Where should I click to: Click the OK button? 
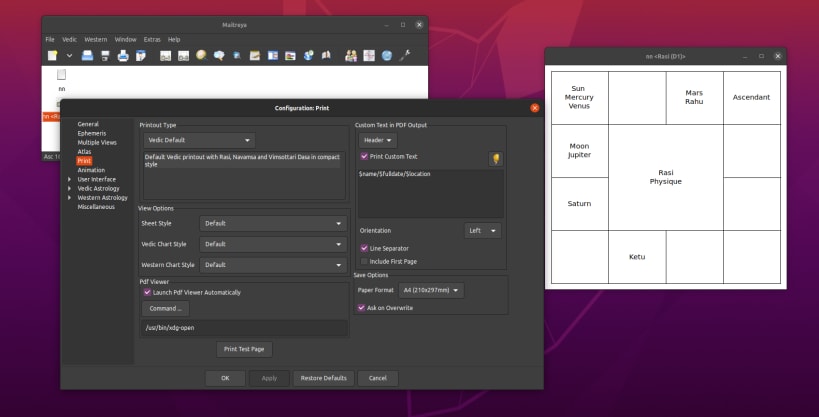[225, 378]
